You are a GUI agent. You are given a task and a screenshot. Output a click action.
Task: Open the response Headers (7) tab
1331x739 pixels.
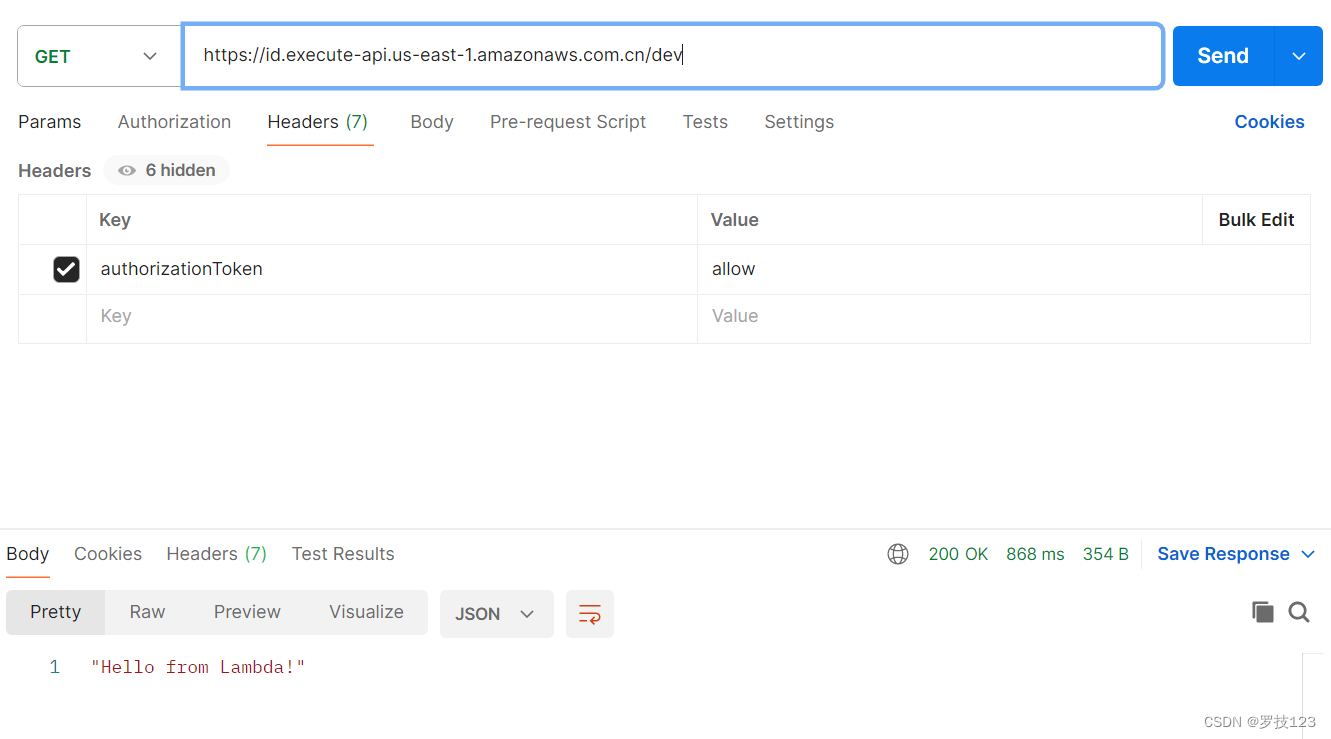pos(217,554)
